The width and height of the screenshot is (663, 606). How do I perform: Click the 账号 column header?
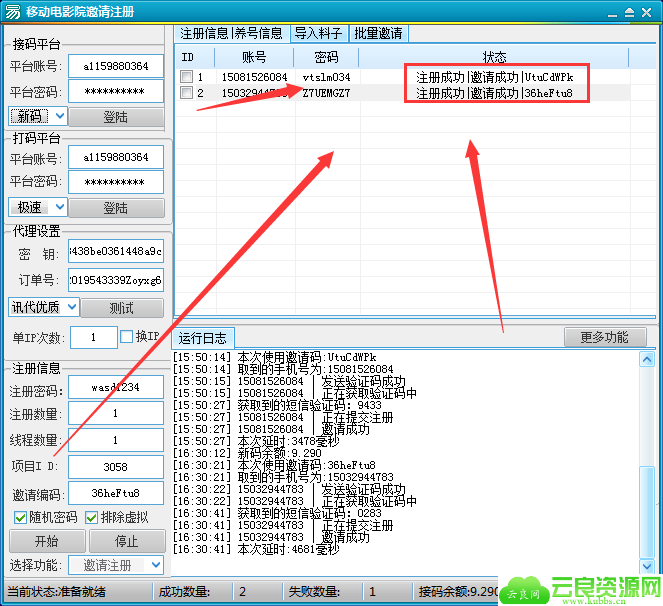pos(254,57)
